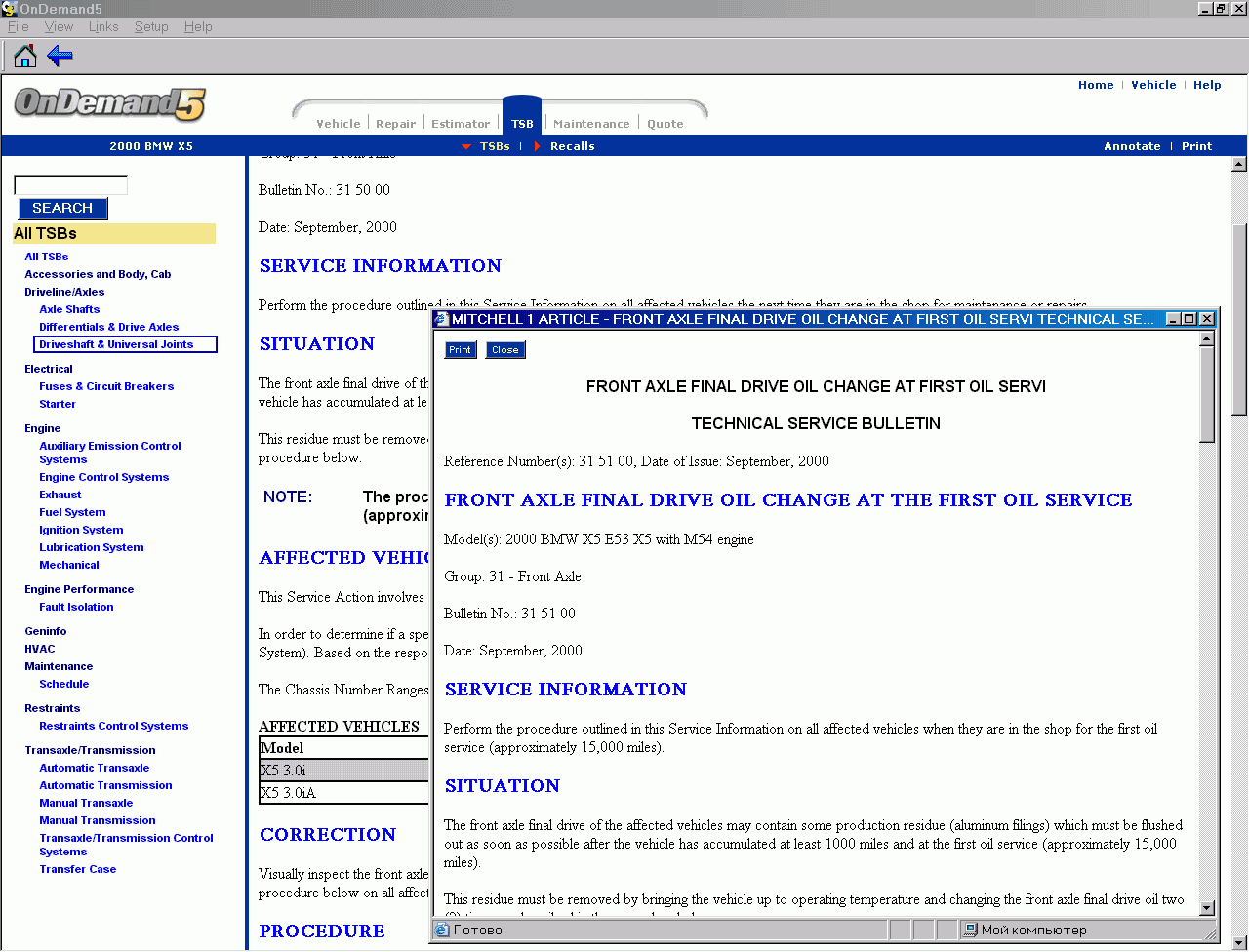Click the Annotate link
1249x952 pixels.
pyautogui.click(x=1132, y=146)
